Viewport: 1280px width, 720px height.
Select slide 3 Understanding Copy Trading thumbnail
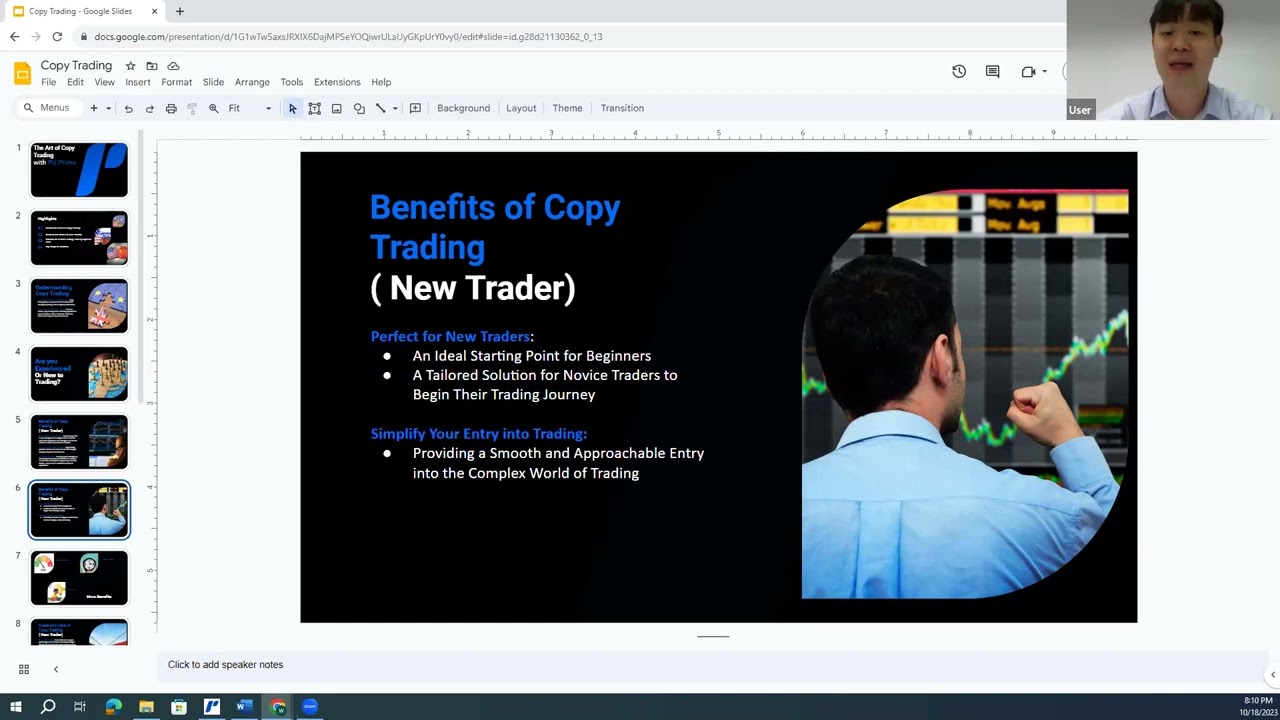(x=79, y=306)
